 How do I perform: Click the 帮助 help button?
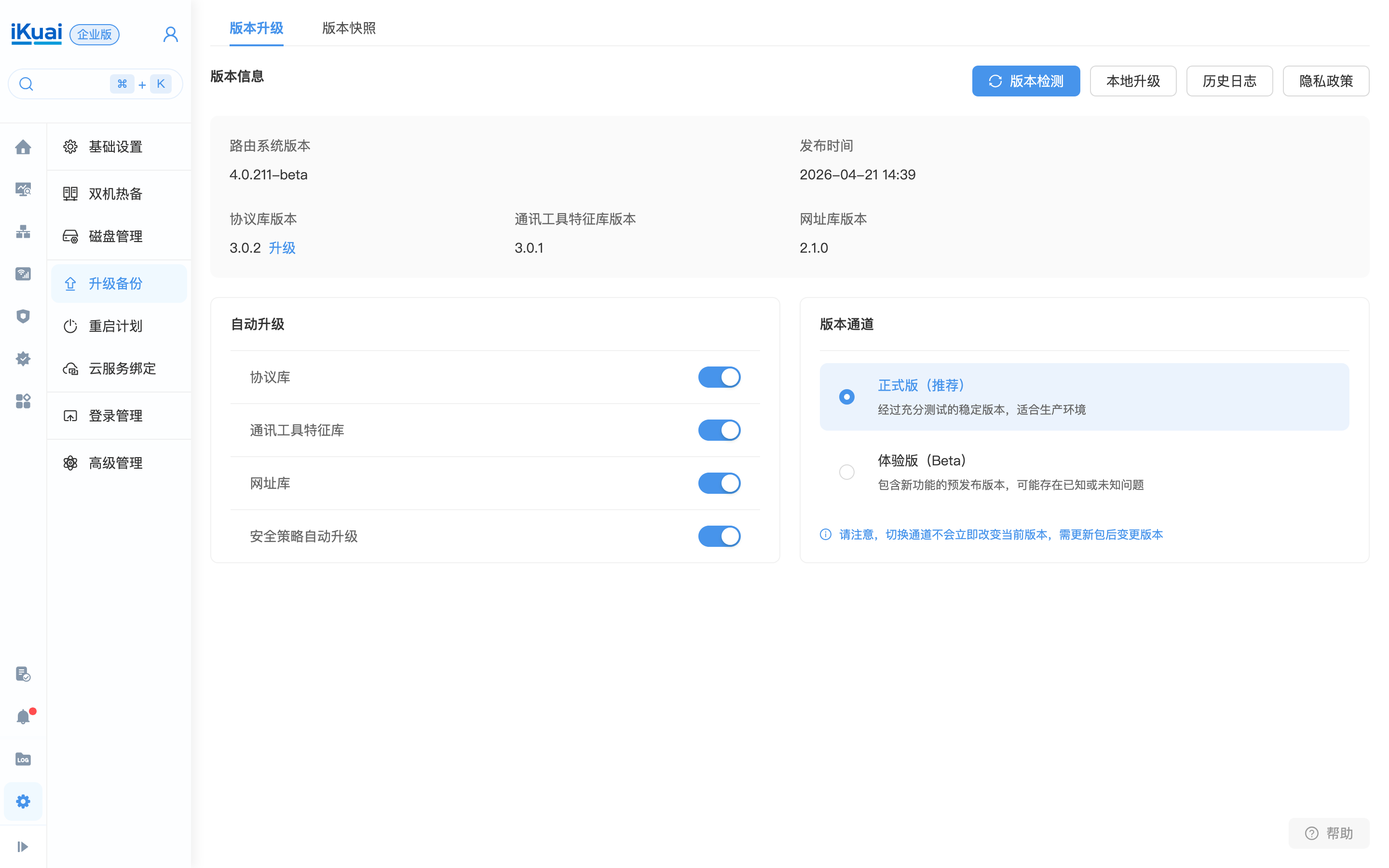1328,833
